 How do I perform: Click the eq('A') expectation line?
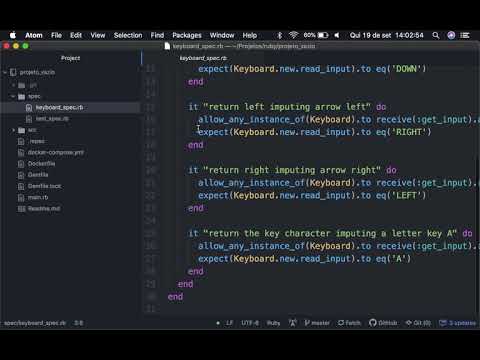pyautogui.click(x=304, y=259)
